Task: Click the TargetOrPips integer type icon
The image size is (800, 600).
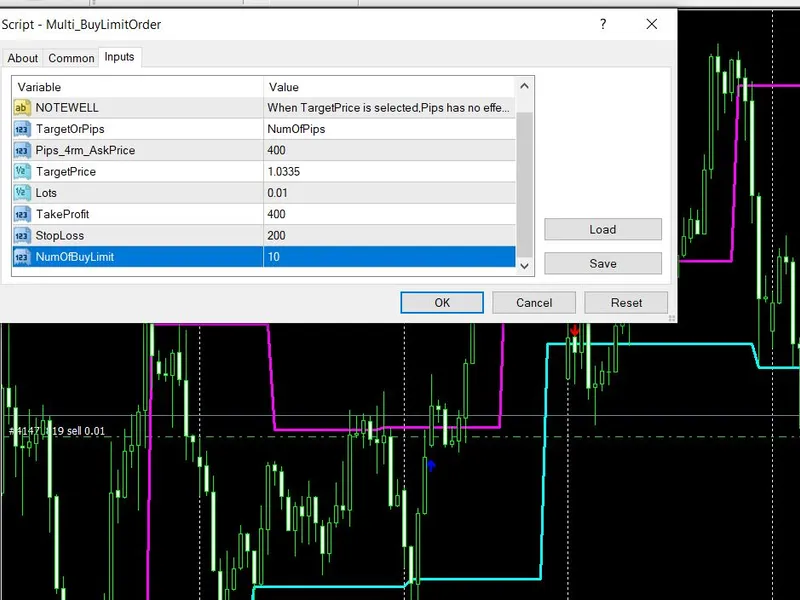Action: [22, 129]
